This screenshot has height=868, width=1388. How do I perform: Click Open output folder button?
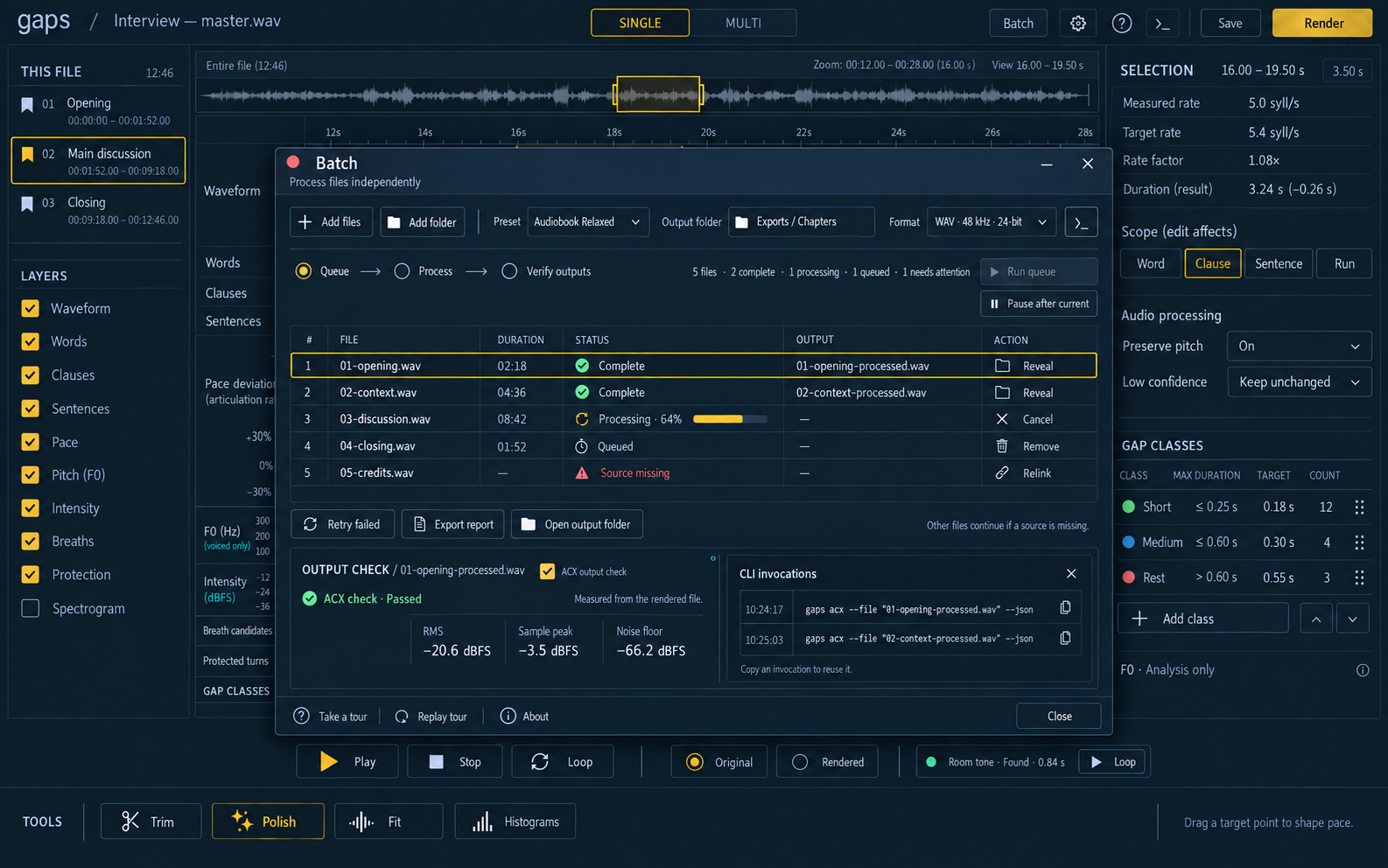click(577, 524)
